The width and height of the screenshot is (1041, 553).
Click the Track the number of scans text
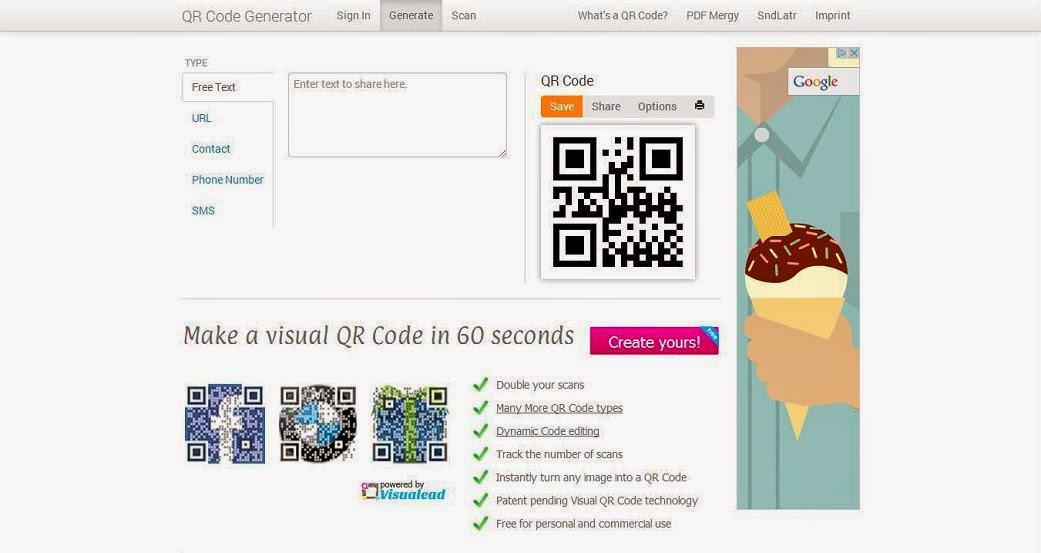(559, 454)
